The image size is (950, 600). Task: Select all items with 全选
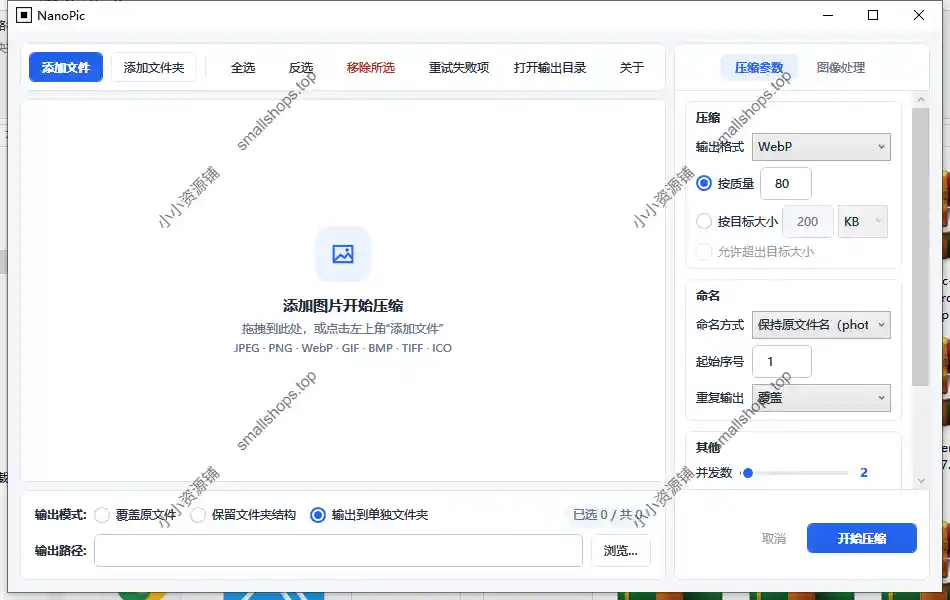(243, 67)
